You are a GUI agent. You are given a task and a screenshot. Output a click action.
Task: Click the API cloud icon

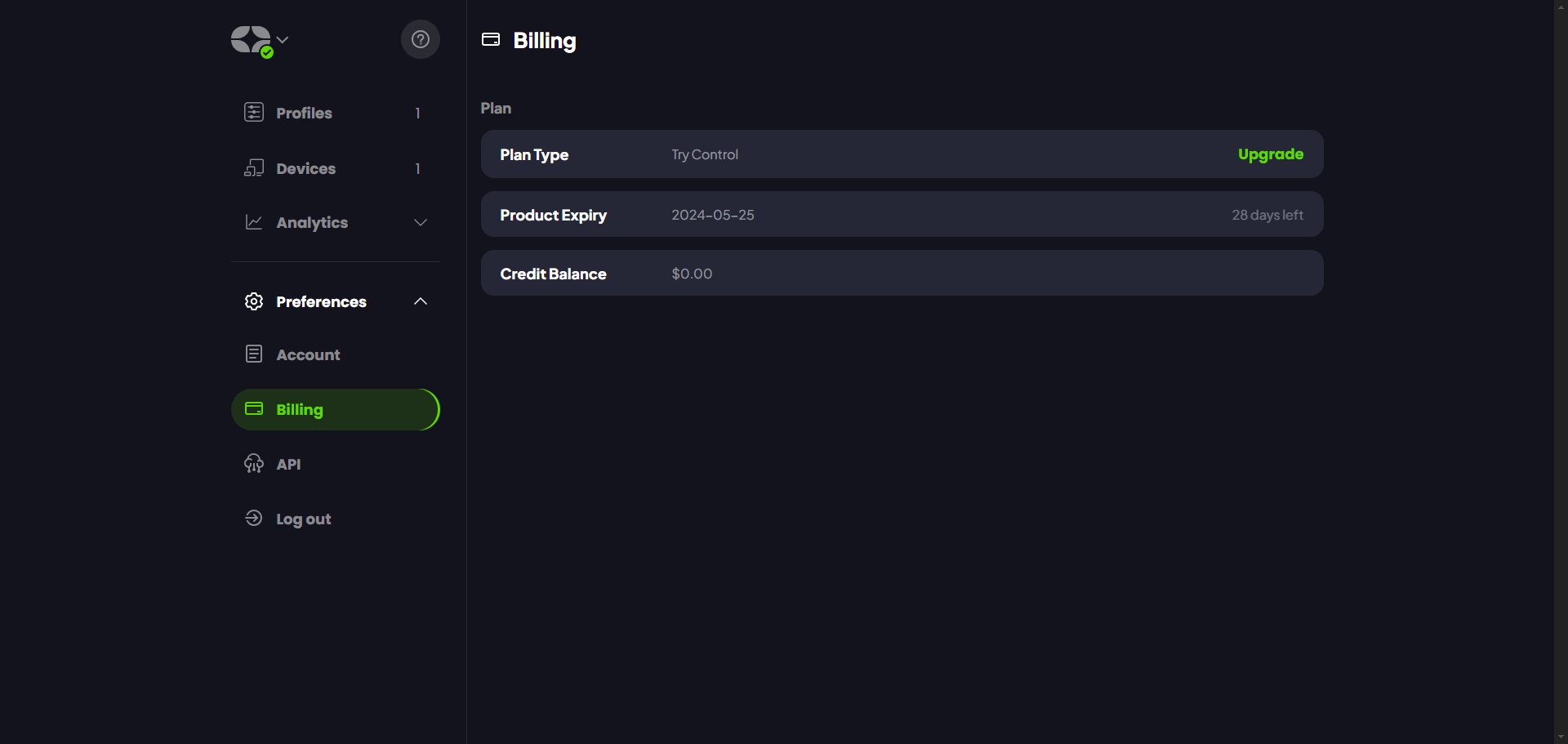[254, 464]
